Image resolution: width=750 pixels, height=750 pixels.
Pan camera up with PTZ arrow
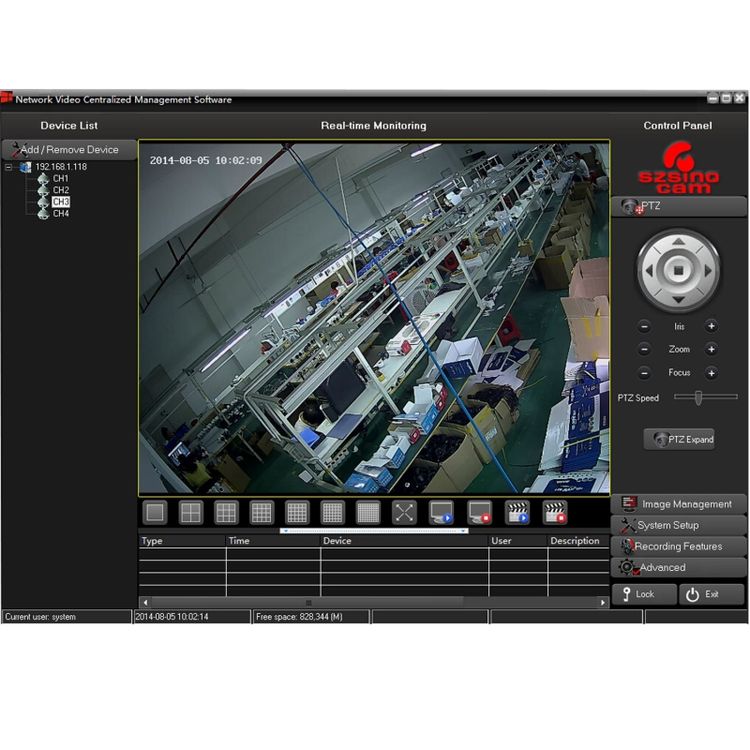[678, 242]
